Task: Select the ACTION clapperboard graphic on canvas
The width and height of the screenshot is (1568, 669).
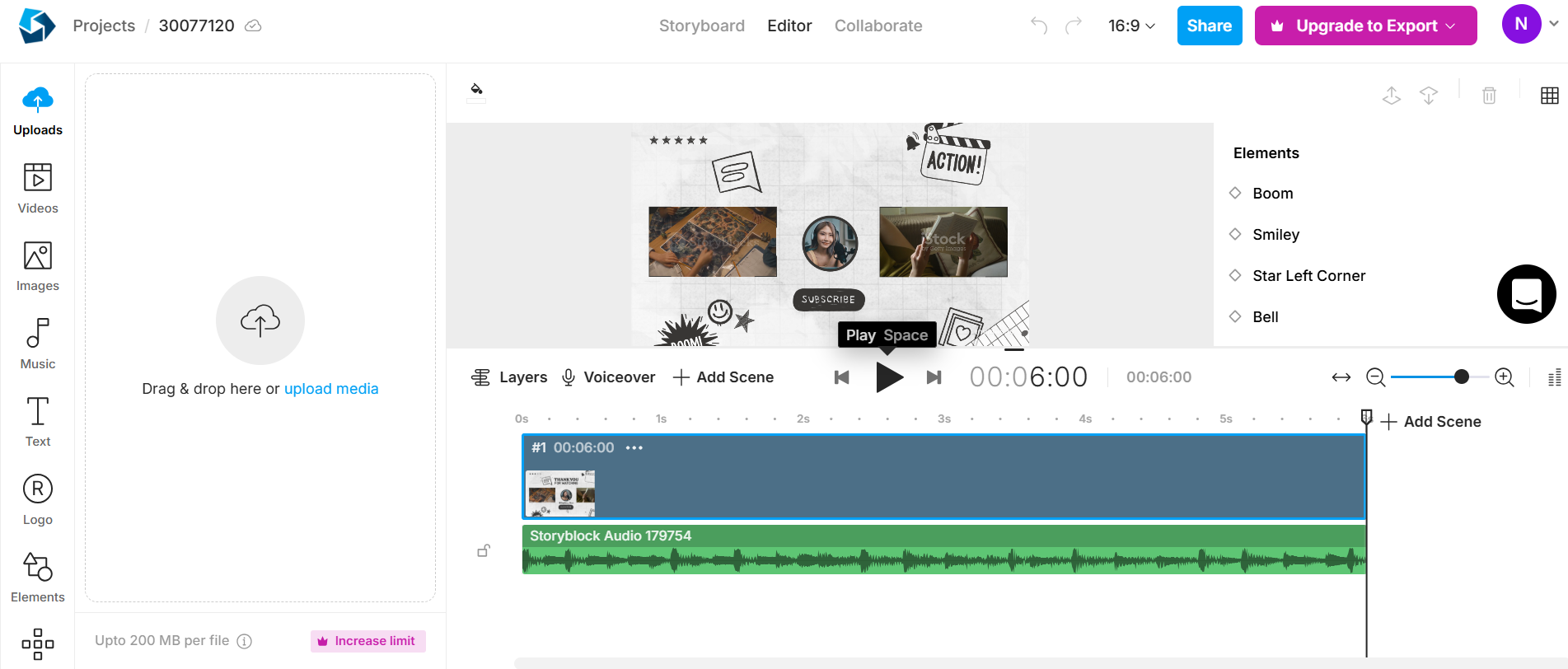Action: (x=954, y=153)
